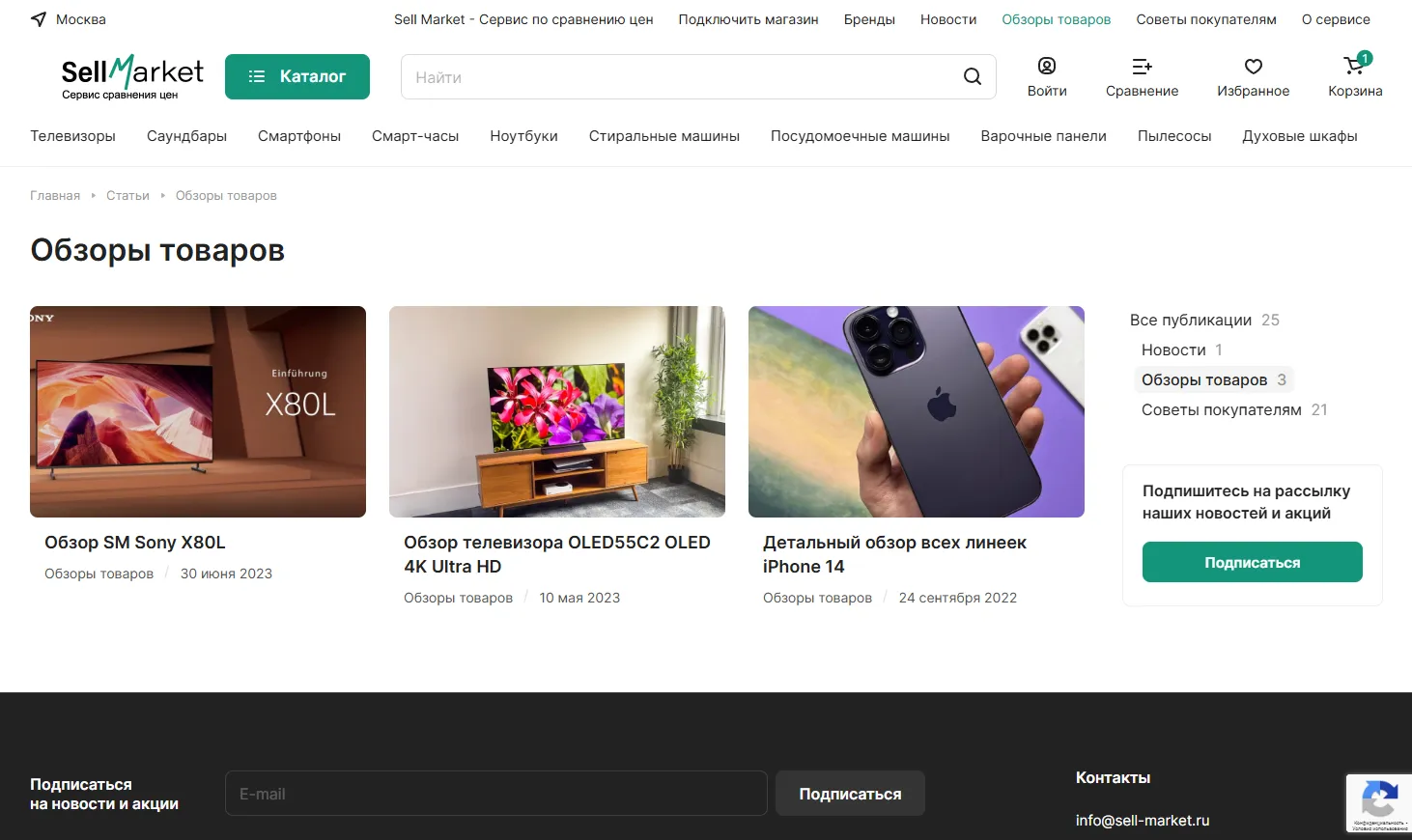This screenshot has width=1412, height=840.
Task: Open favorites via the heart icon
Action: pyautogui.click(x=1253, y=66)
